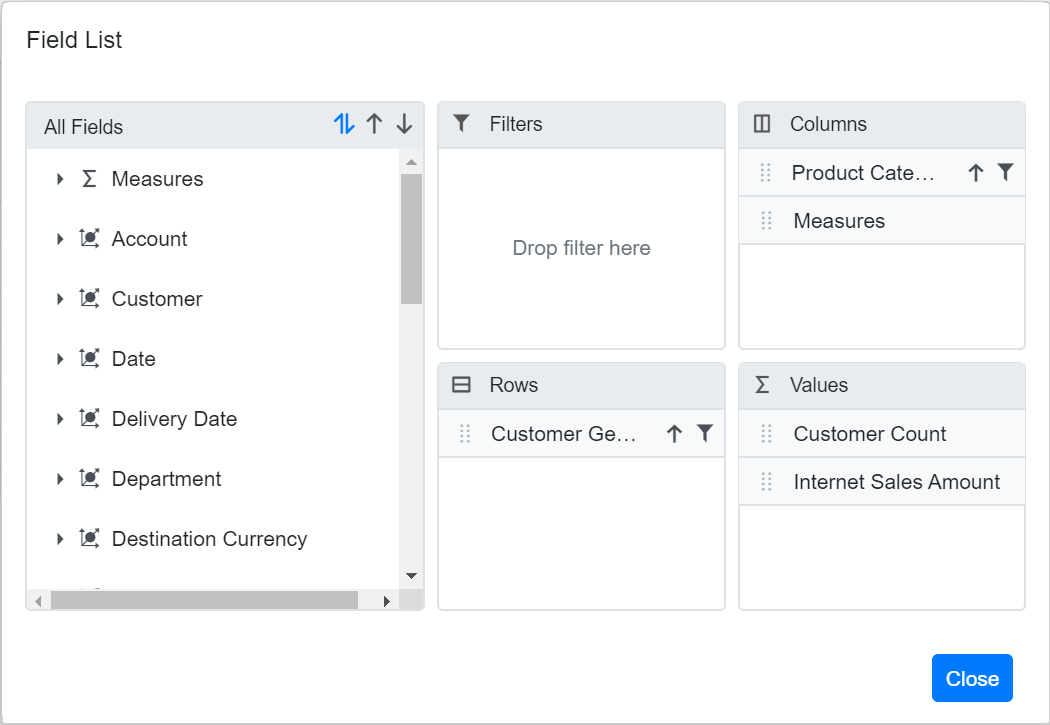
Task: Click the move field down arrow in All Fields header
Action: [x=404, y=123]
